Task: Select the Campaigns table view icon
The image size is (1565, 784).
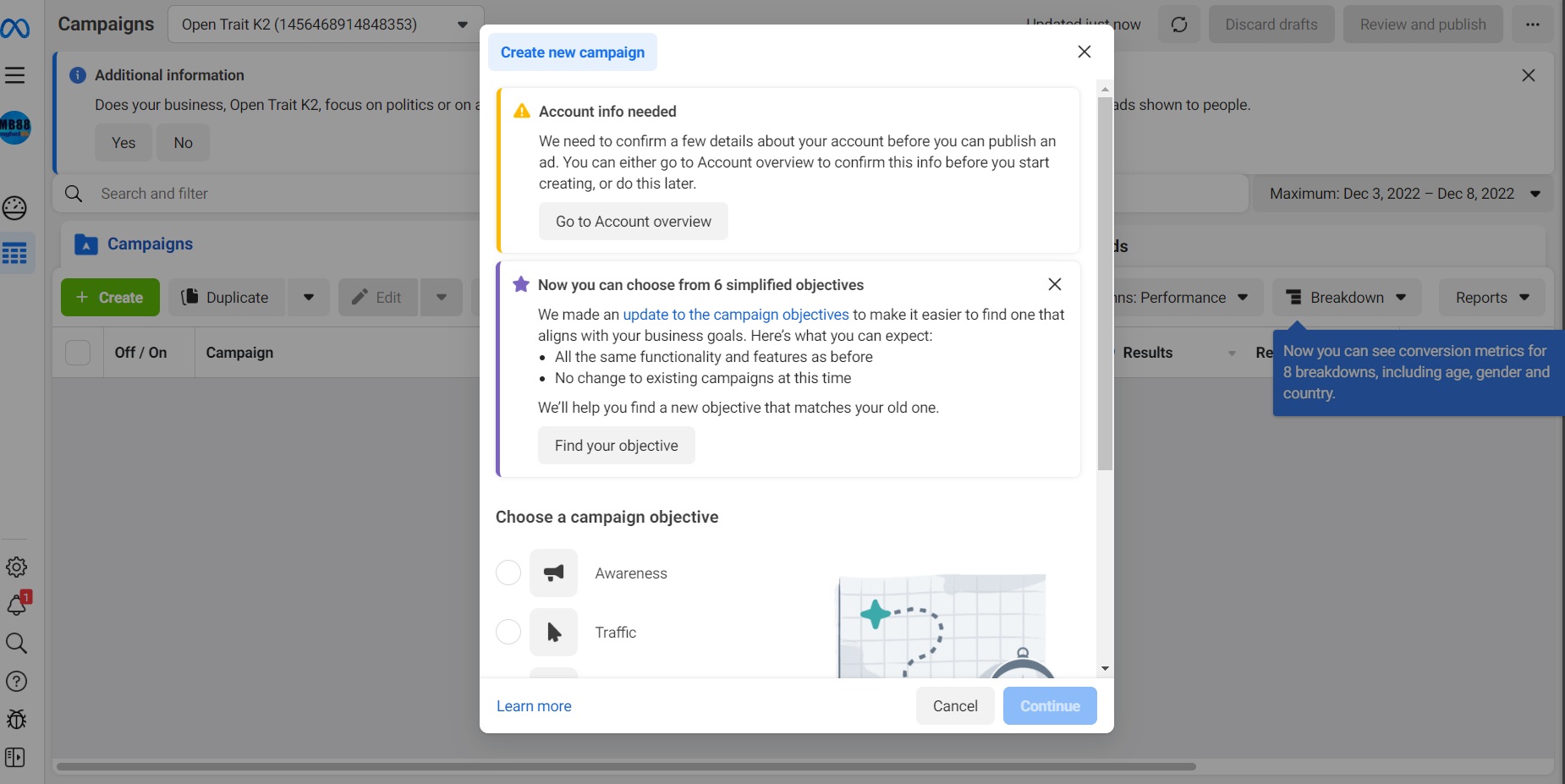Action: click(x=15, y=253)
